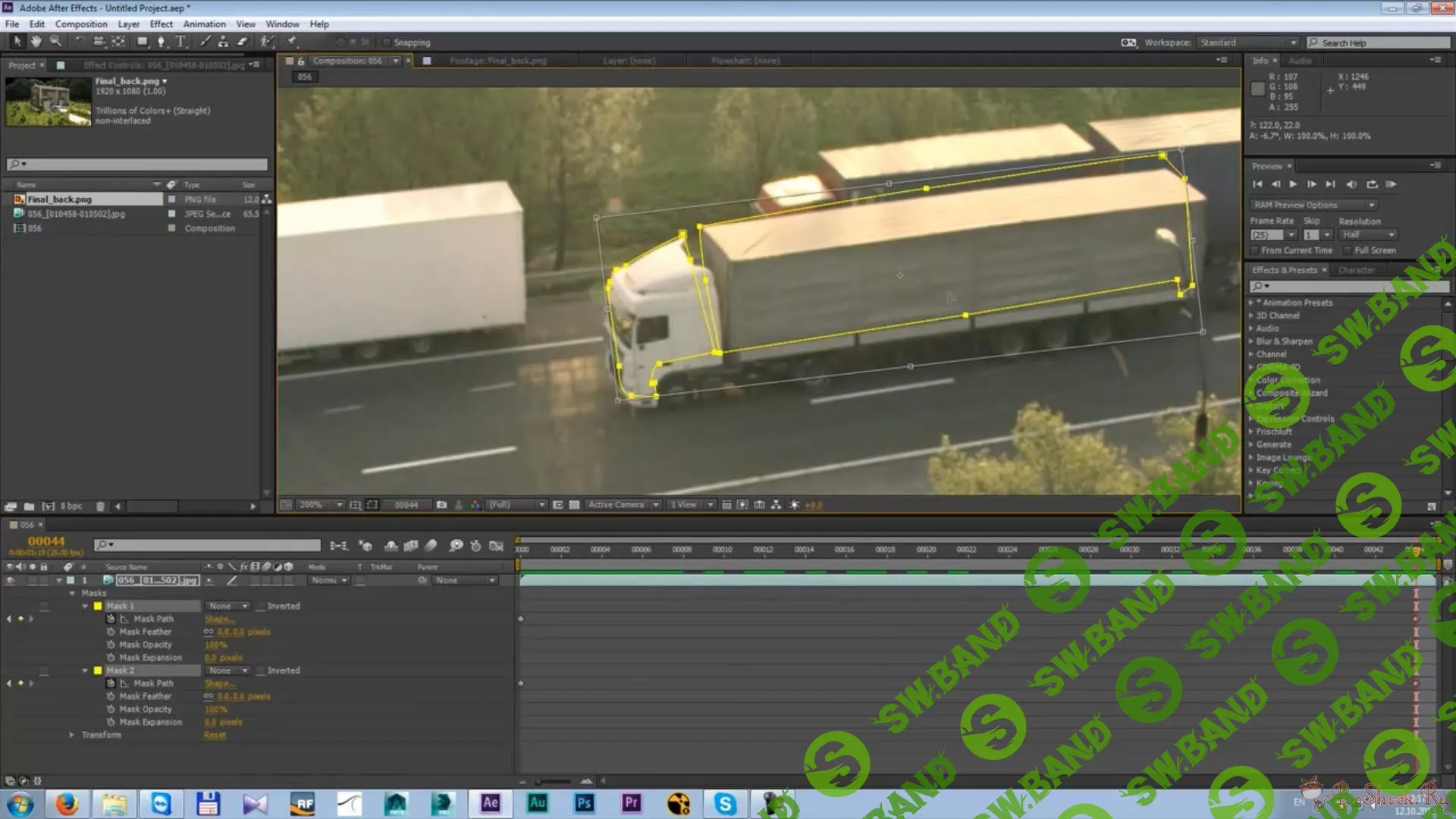Screen dimensions: 1456x819
Task: Select the Selection tool in the toolbar
Action: [x=17, y=42]
